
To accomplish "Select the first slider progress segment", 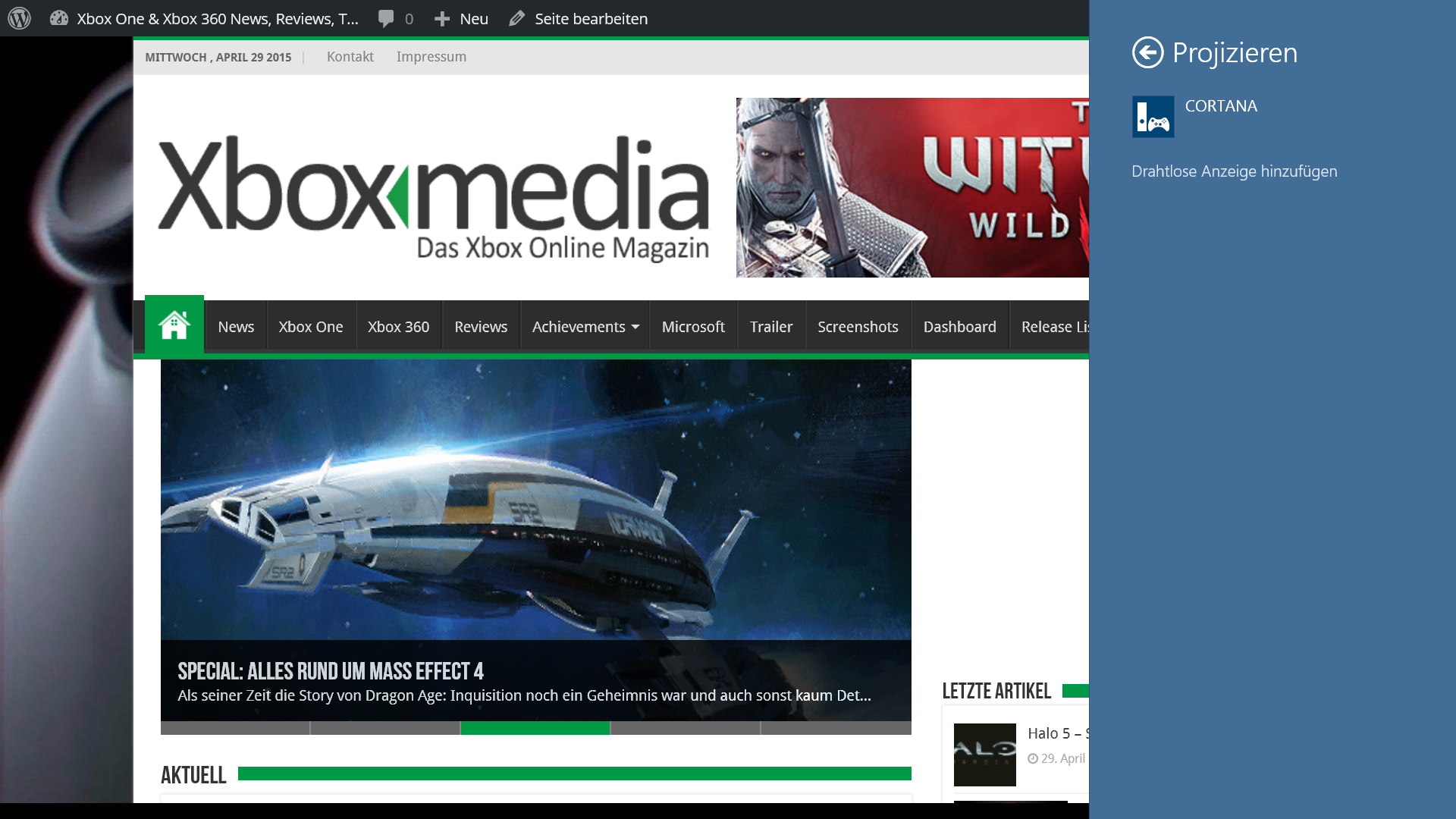I will (x=235, y=728).
